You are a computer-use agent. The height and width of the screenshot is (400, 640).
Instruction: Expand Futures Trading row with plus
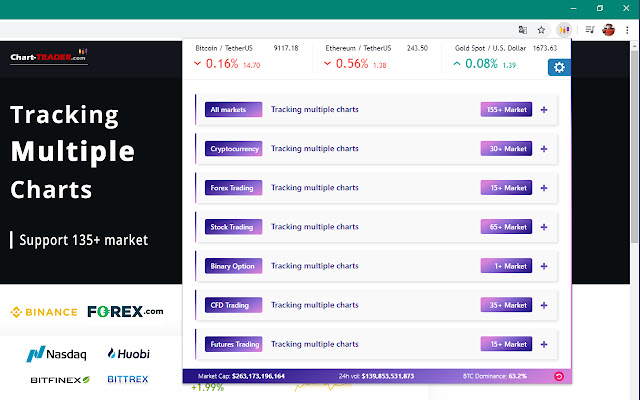pyautogui.click(x=544, y=344)
